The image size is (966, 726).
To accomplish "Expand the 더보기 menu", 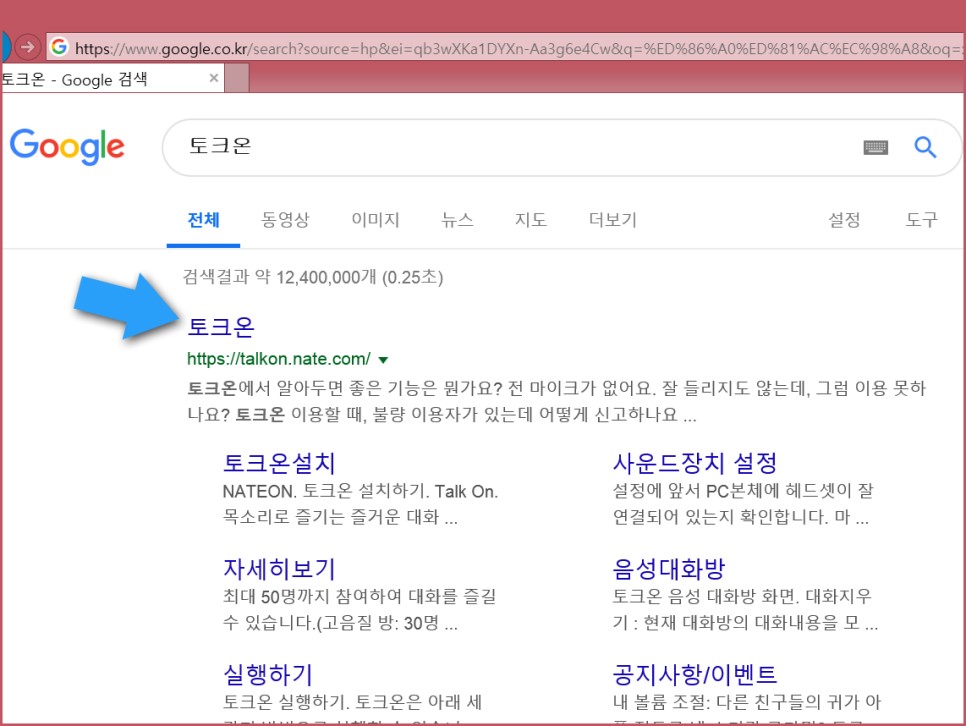I will tap(612, 220).
